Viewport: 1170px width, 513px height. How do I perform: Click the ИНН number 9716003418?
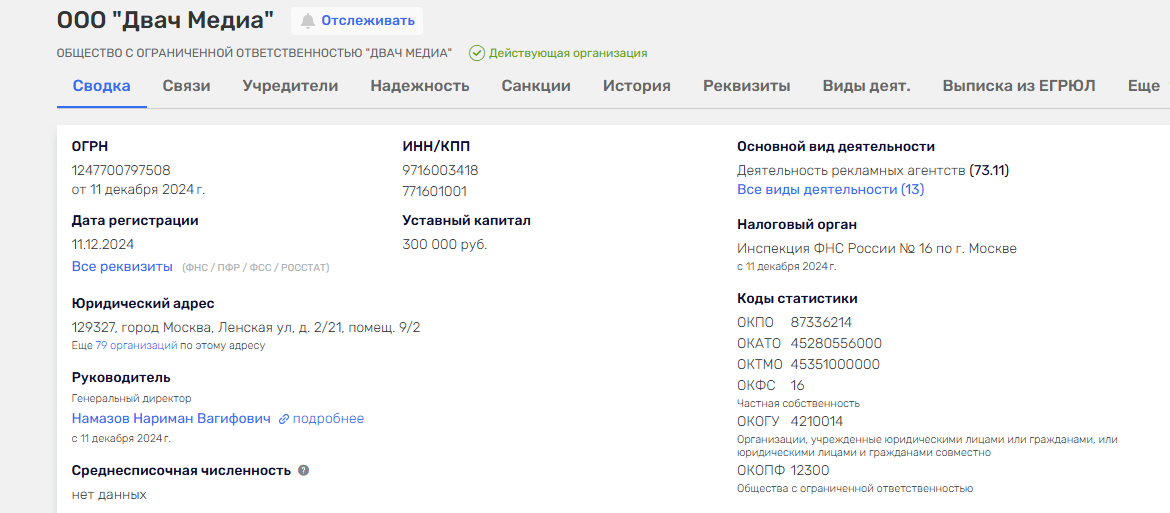440,170
